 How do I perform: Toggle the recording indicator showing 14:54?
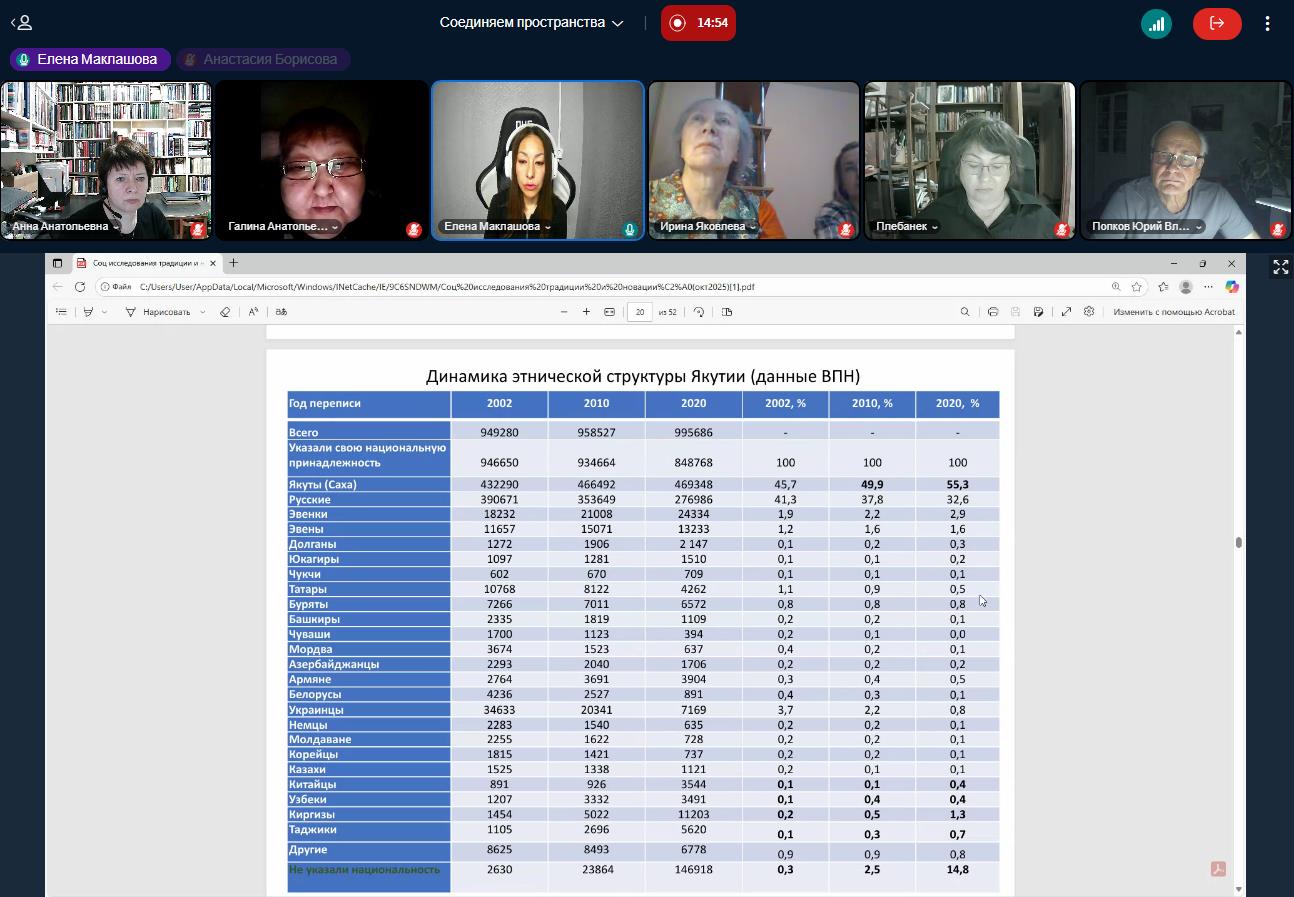pos(698,23)
